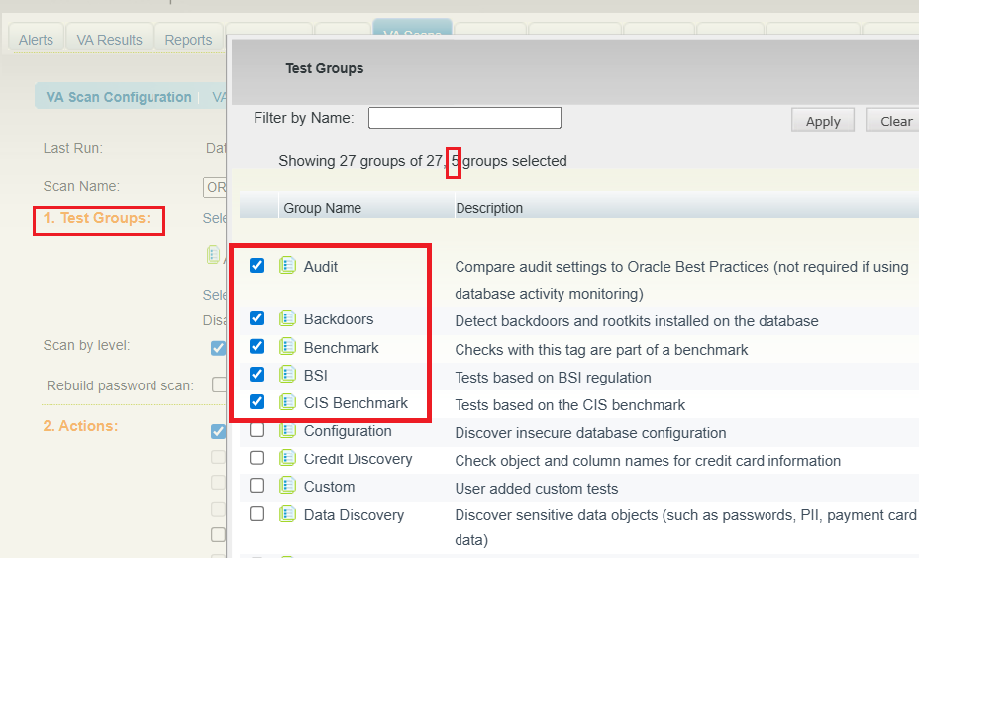Open the VA Results tab

(109, 40)
